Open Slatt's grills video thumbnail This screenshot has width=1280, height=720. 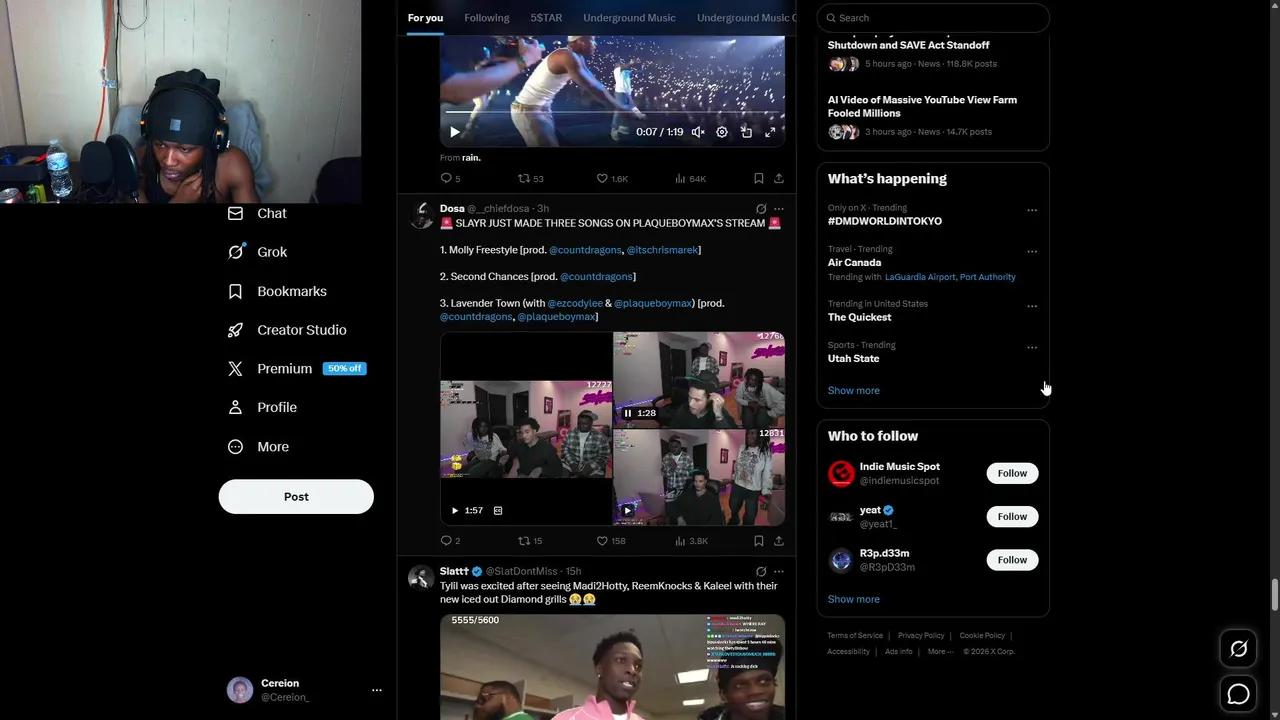click(612, 667)
